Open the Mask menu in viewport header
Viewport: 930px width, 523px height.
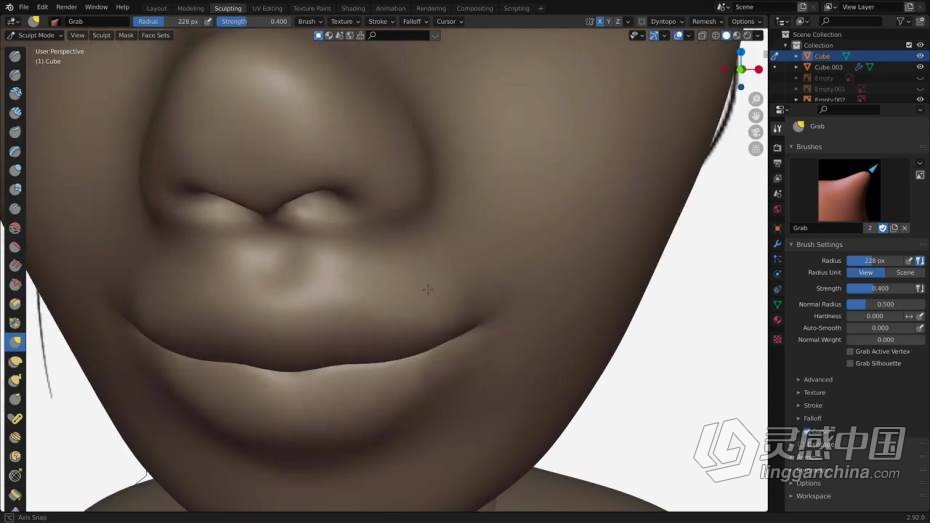[126, 36]
